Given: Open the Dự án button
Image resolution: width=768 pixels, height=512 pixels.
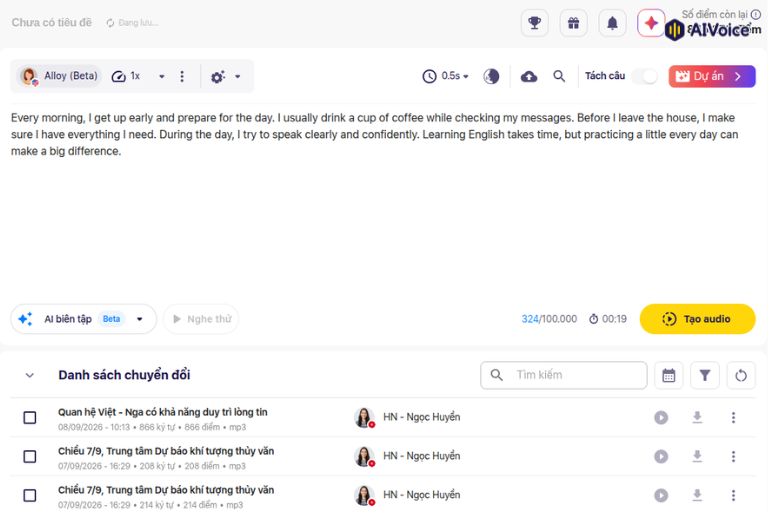Looking at the screenshot, I should tap(712, 76).
